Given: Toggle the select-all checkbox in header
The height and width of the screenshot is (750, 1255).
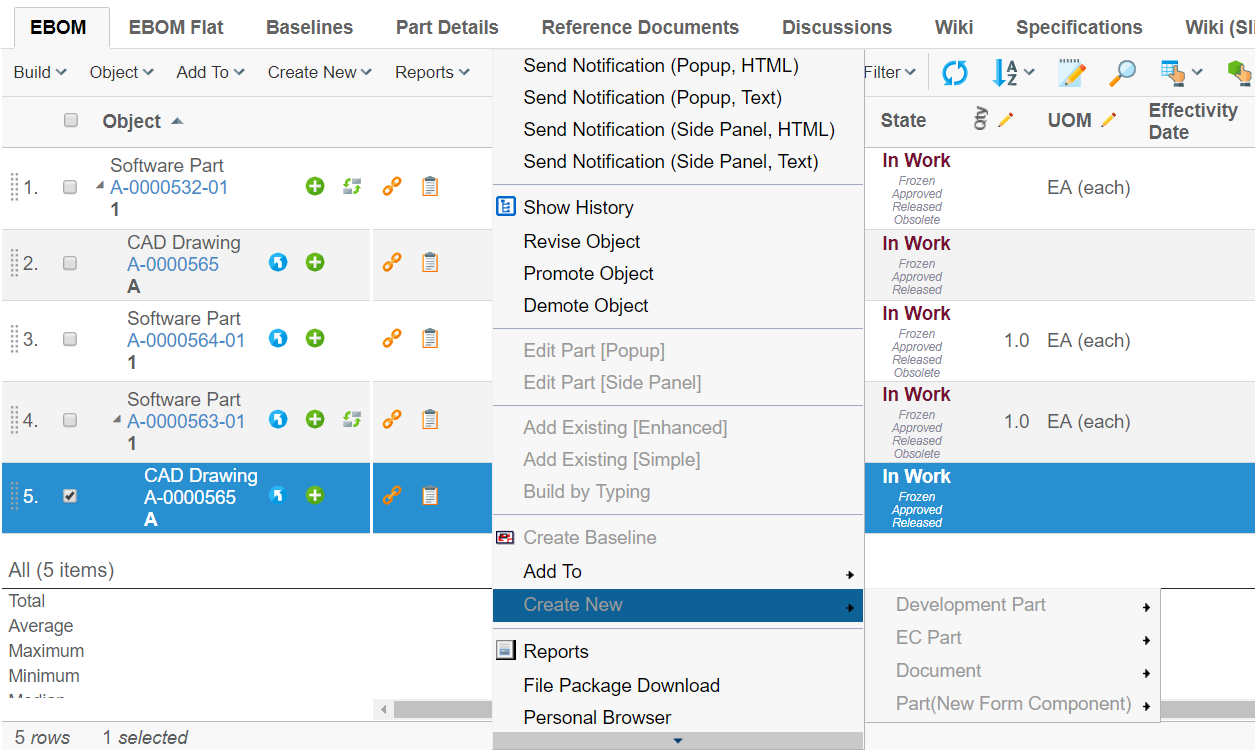Looking at the screenshot, I should (x=71, y=121).
